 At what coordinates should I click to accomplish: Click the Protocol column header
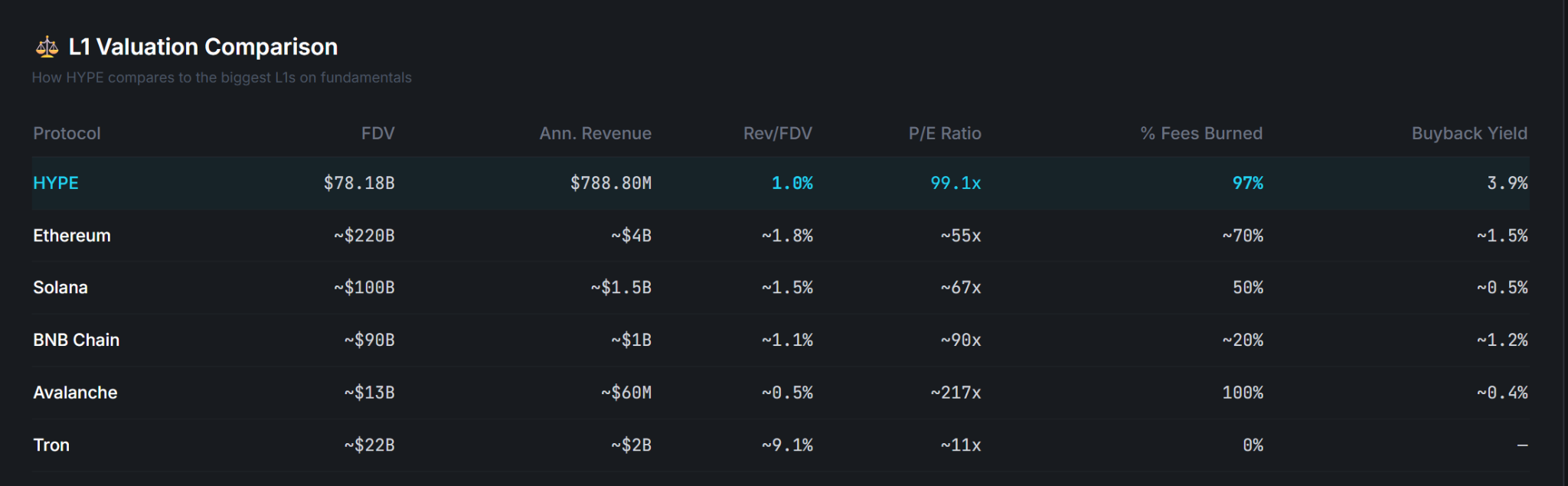click(x=67, y=133)
